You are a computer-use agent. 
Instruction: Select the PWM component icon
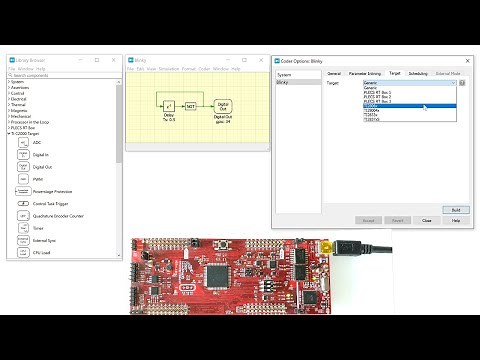coord(23,179)
